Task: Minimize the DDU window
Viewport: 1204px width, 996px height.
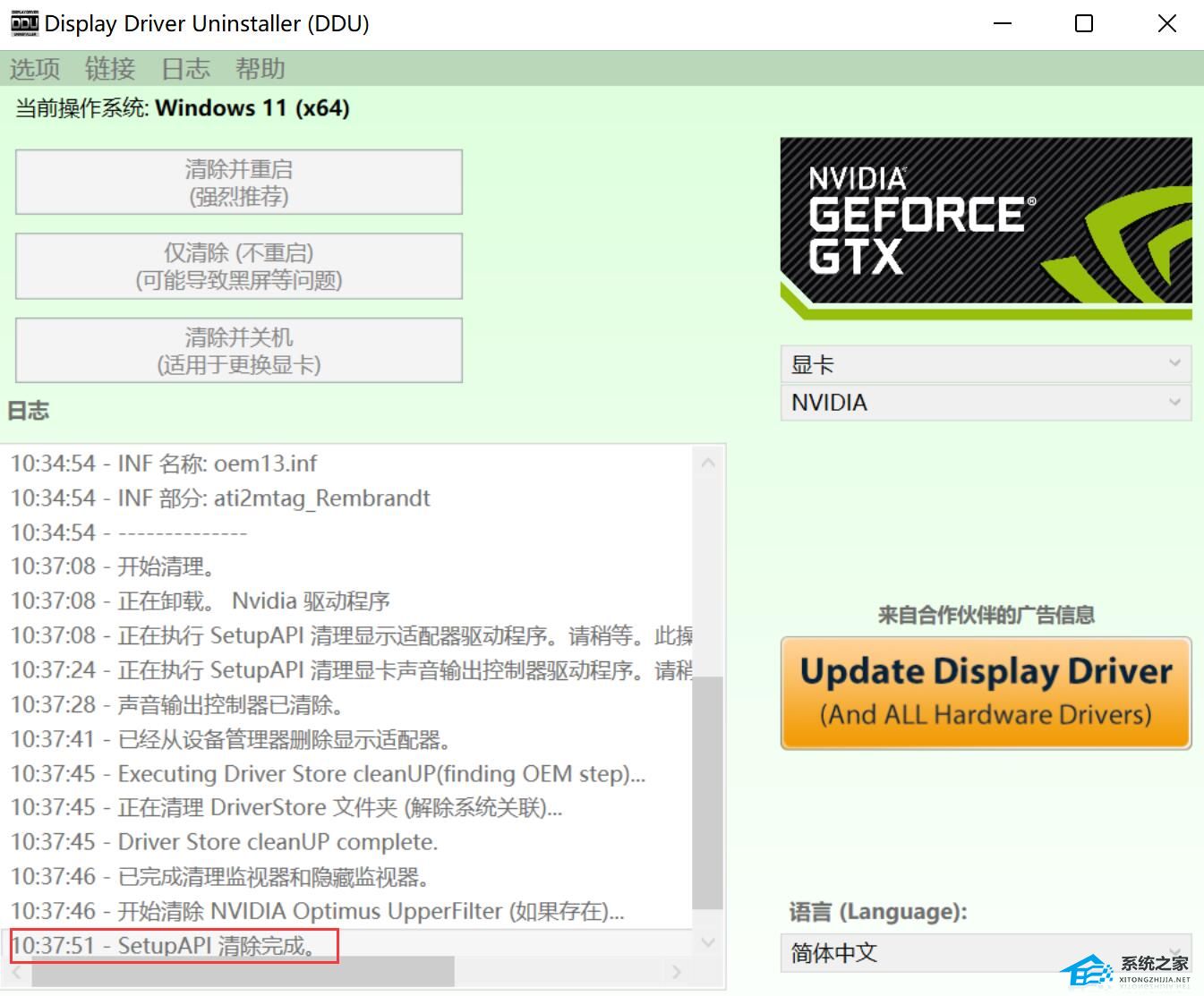Action: [x=1003, y=23]
